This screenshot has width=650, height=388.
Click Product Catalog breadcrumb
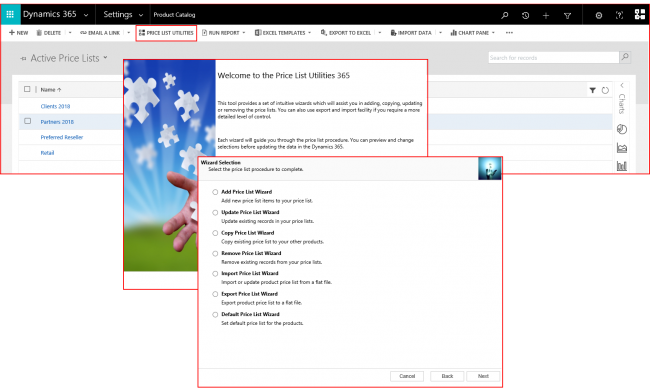pos(174,15)
